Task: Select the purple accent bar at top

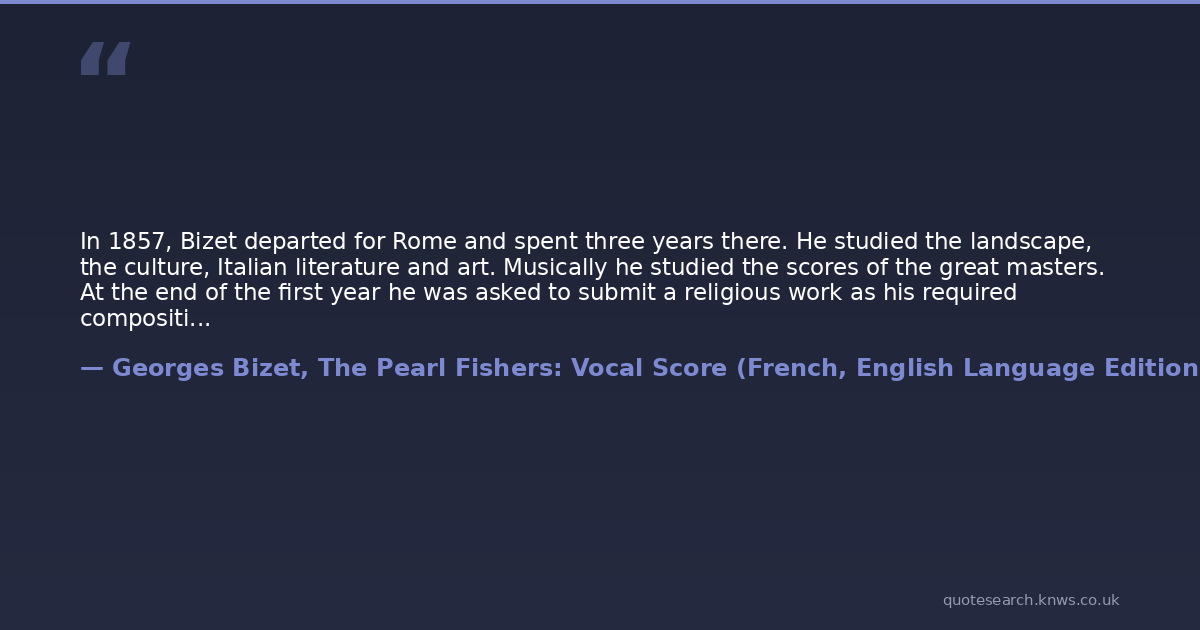Action: click(x=600, y=2)
